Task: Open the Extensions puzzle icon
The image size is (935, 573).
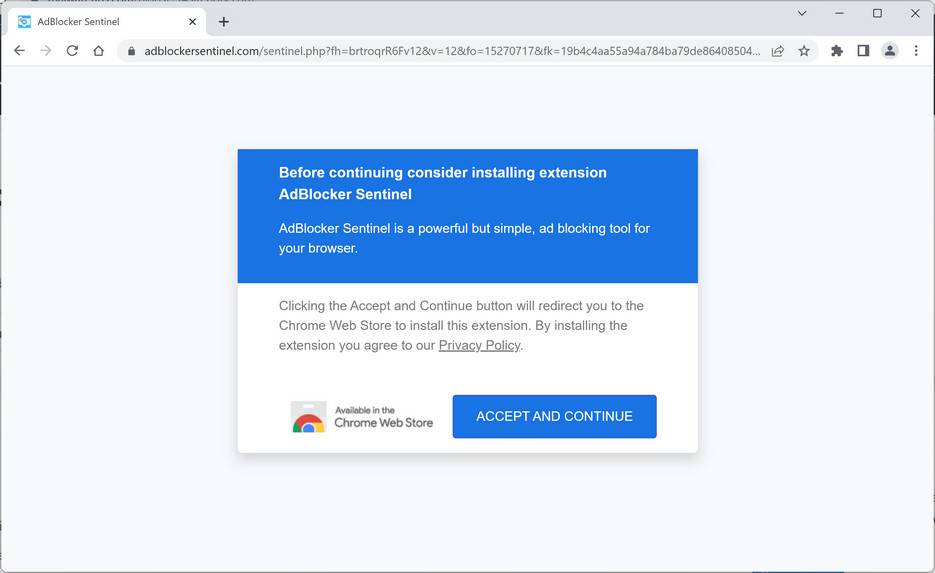Action: (837, 51)
